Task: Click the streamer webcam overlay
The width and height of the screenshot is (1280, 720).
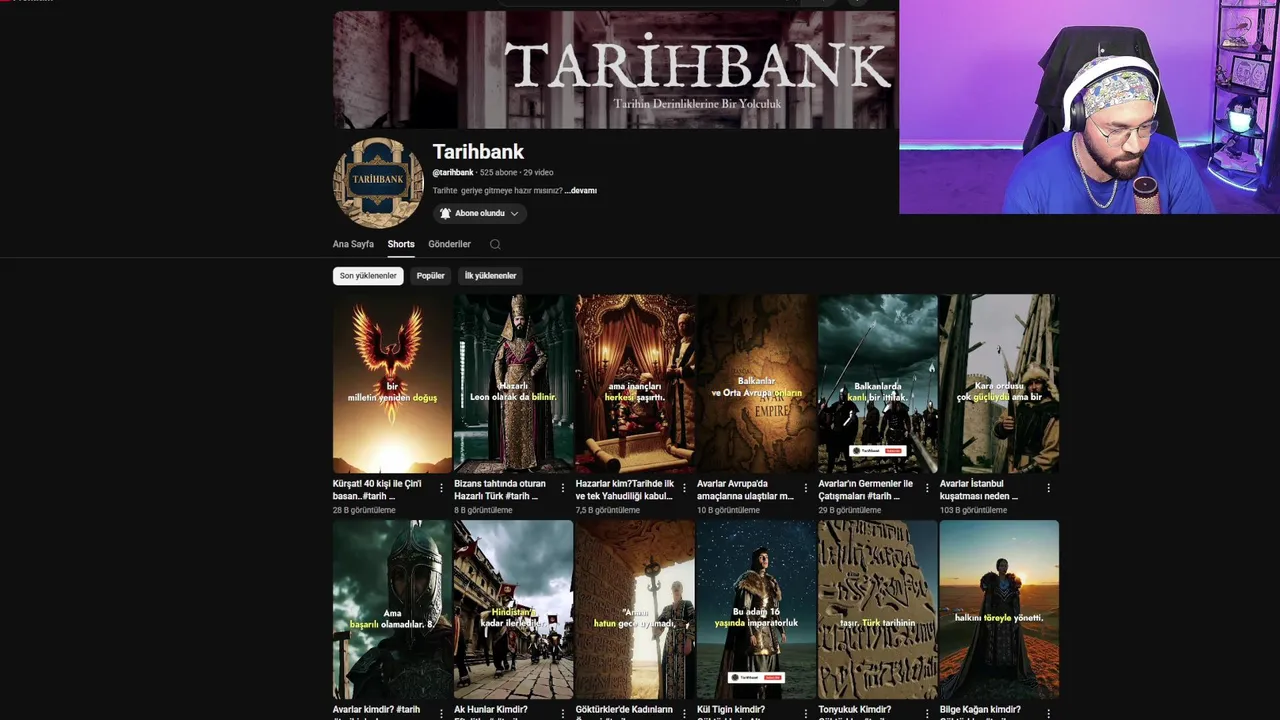Action: [x=1089, y=107]
